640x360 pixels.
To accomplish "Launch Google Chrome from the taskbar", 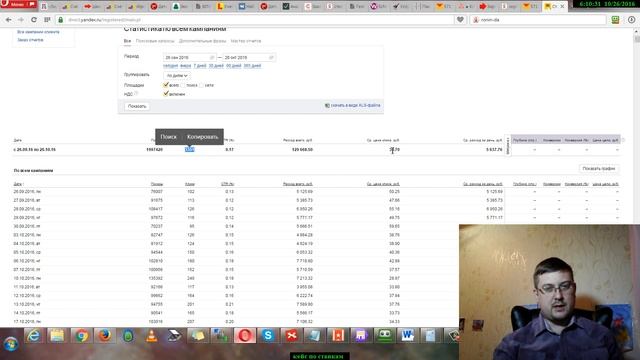I will 81,336.
